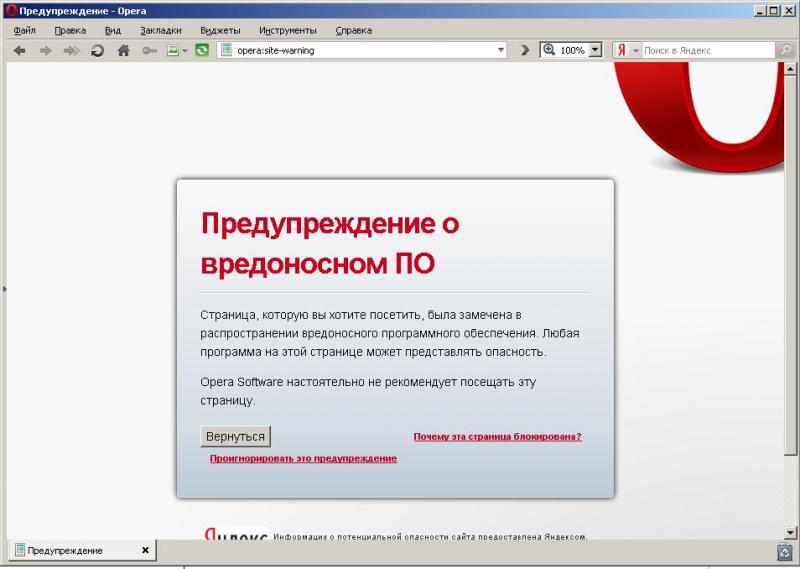
Task: Expand the search engine selector arrow
Action: click(636, 51)
